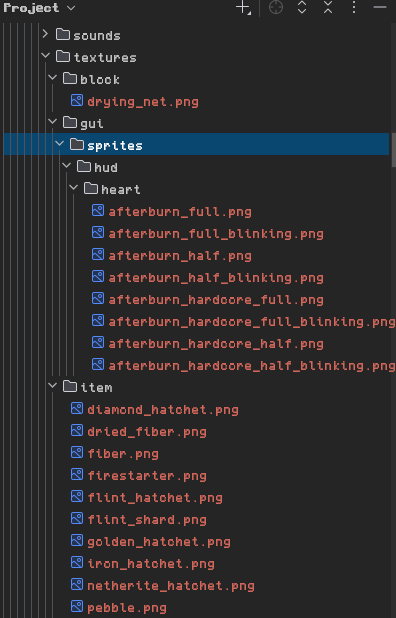Click the image icon beside pebble.png
The width and height of the screenshot is (396, 618).
click(77, 607)
